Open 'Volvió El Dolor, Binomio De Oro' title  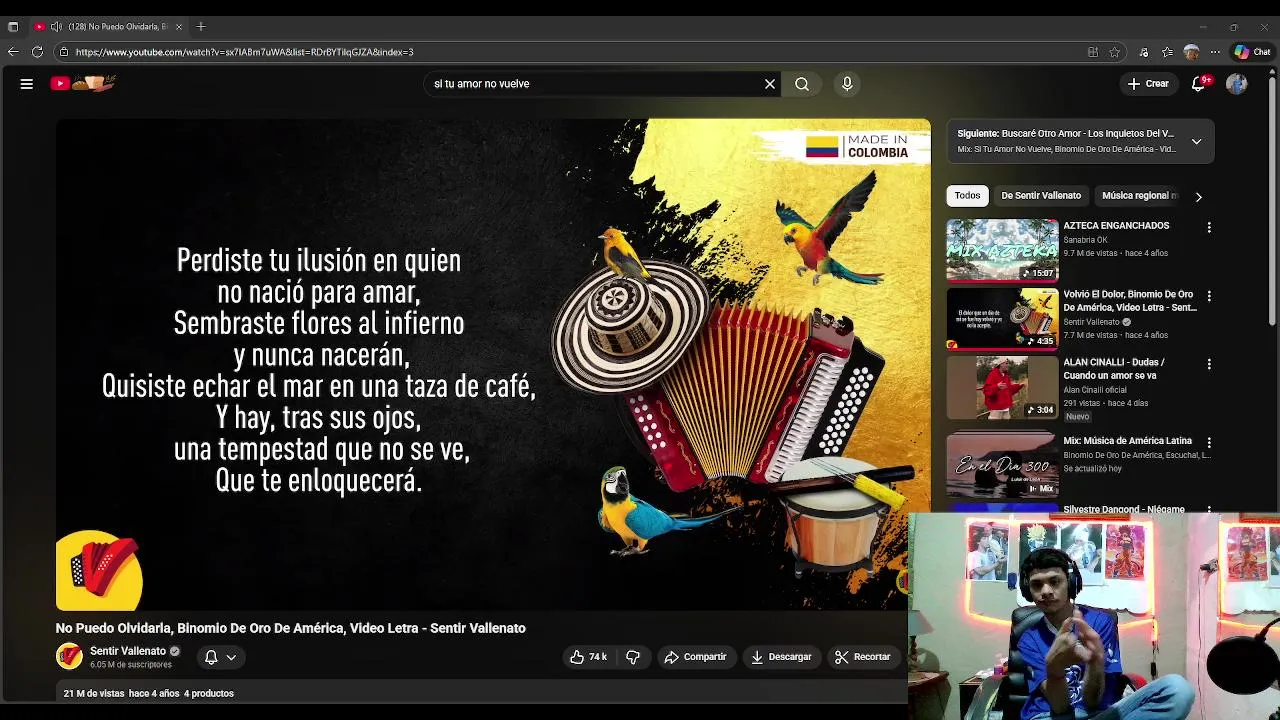pos(1130,301)
